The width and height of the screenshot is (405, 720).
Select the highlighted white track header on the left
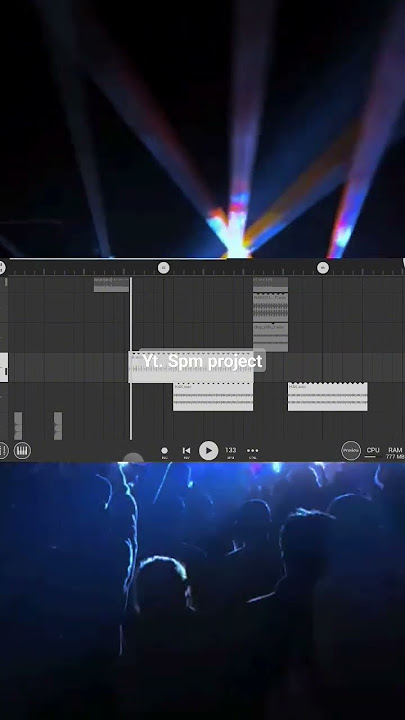[4, 367]
